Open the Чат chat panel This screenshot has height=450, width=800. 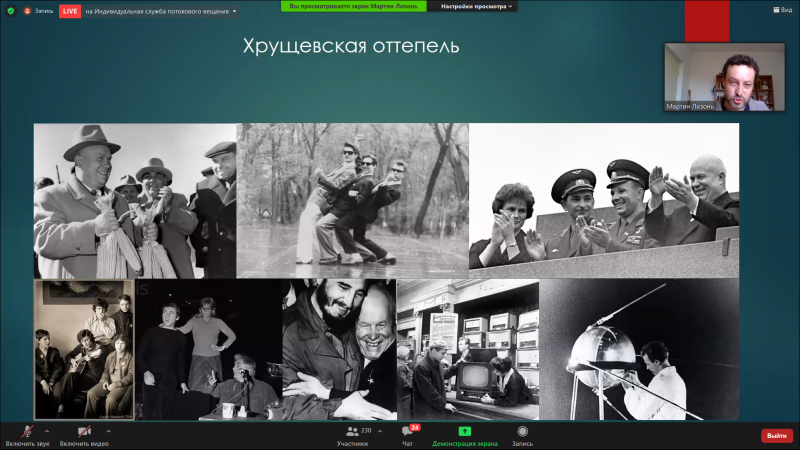(407, 435)
